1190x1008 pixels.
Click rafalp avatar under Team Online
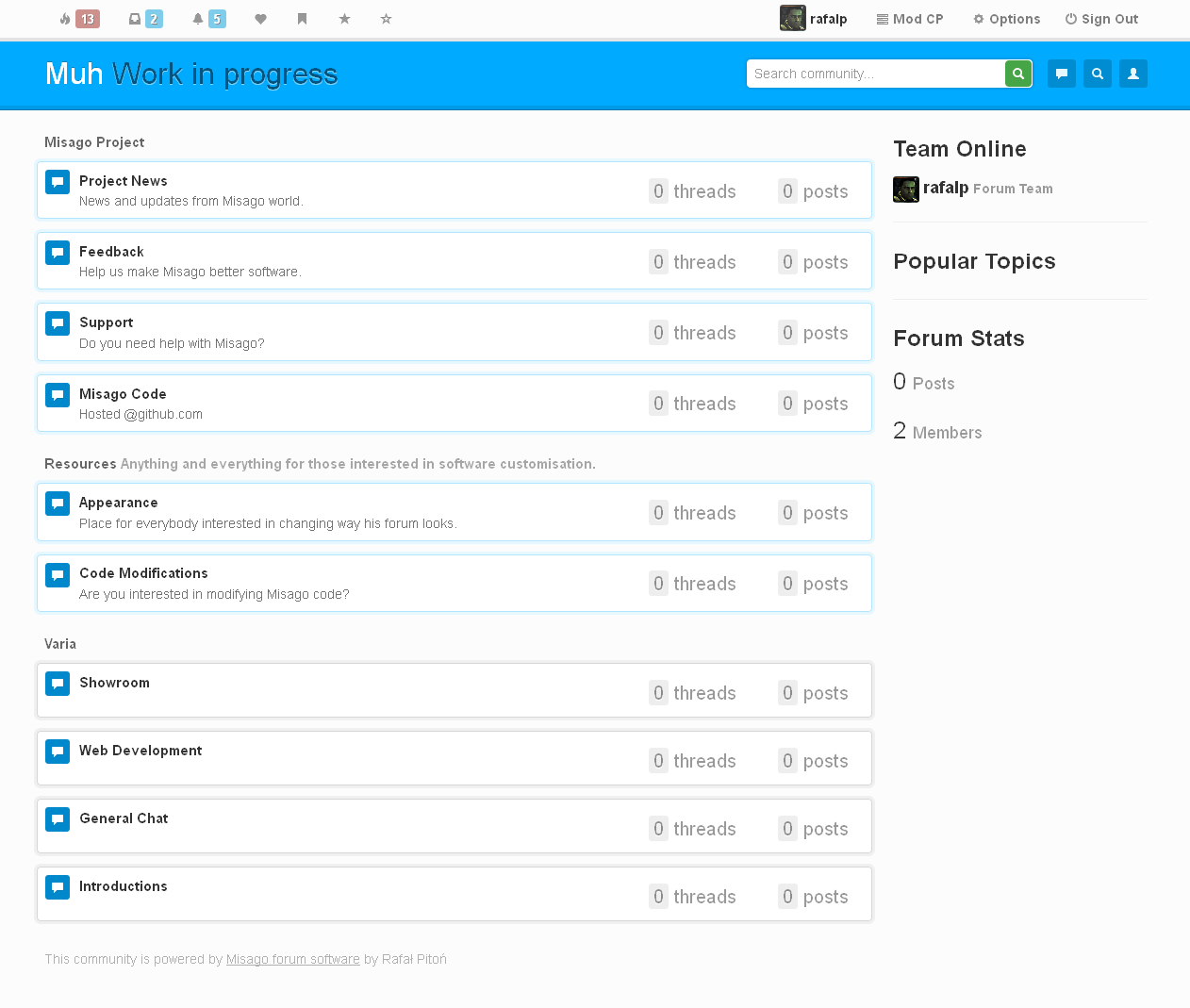point(906,190)
